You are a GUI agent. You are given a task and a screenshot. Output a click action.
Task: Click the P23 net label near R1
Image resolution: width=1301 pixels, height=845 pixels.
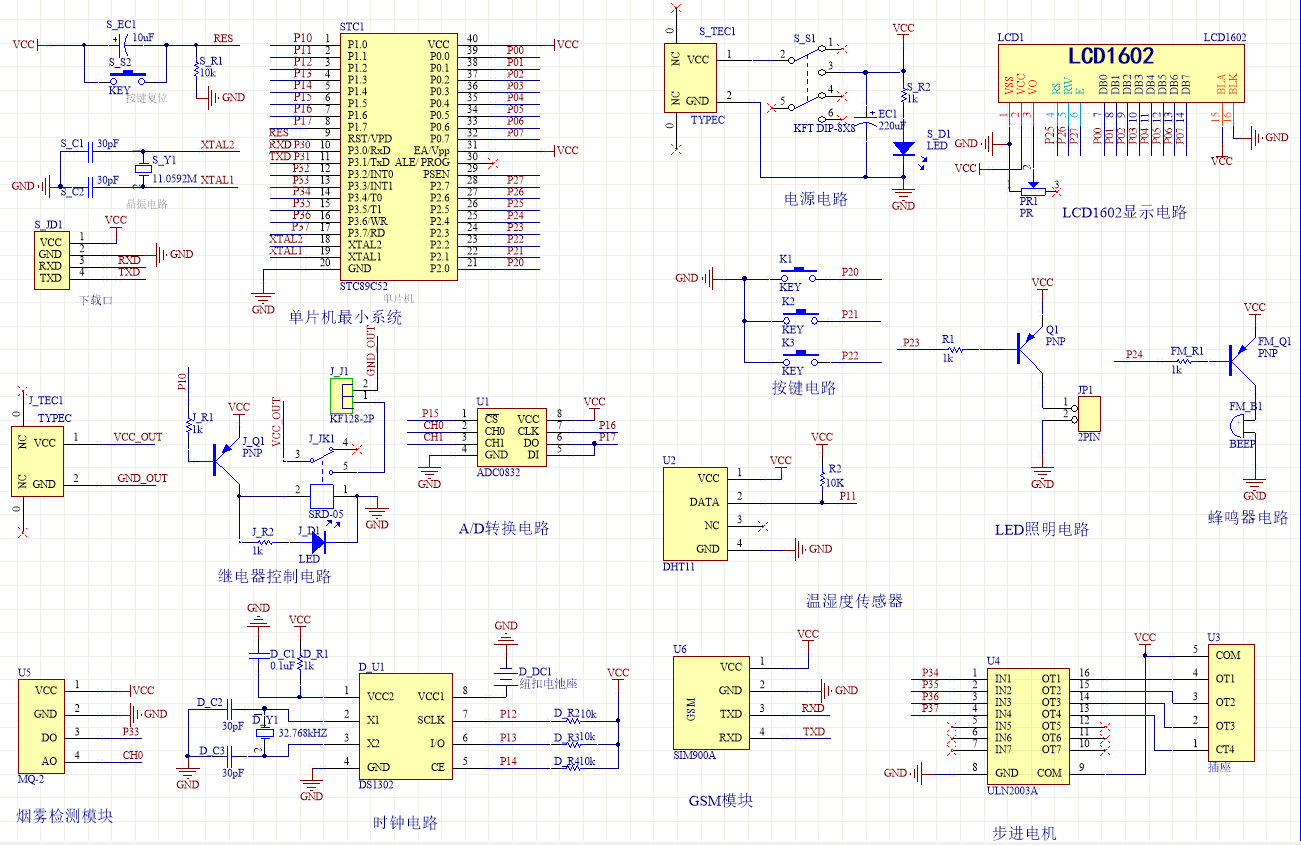[x=910, y=342]
